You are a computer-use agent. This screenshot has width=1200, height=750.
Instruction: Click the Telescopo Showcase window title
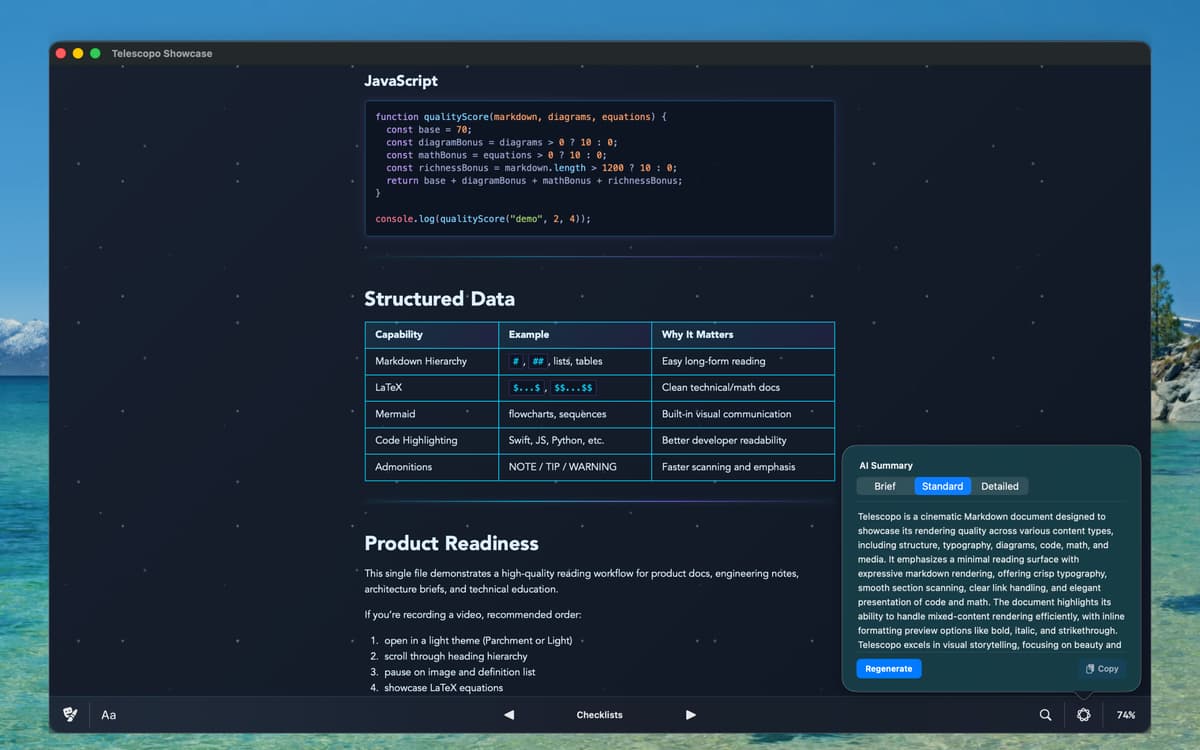[162, 53]
